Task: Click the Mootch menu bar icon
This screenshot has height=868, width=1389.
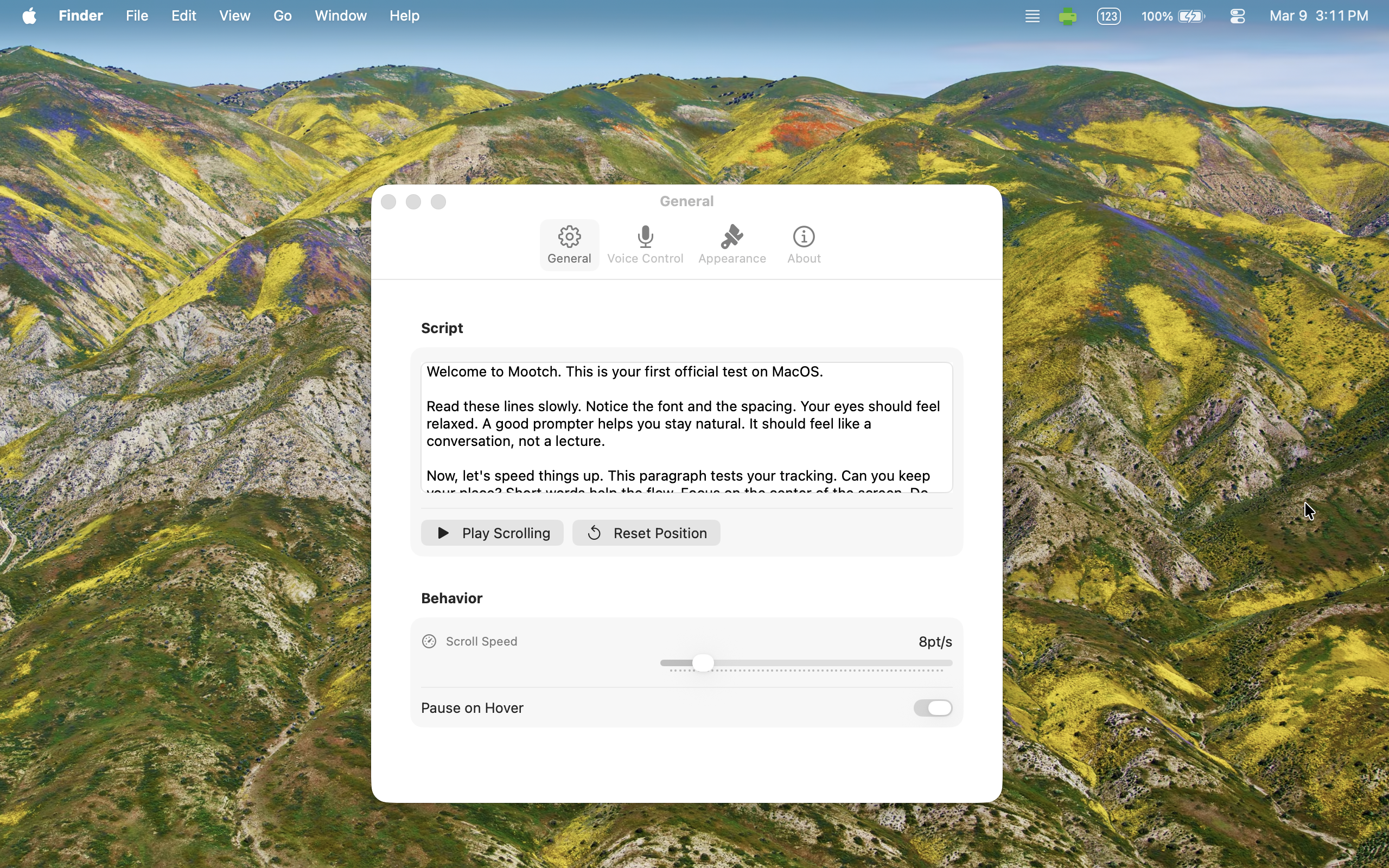Action: (1068, 17)
